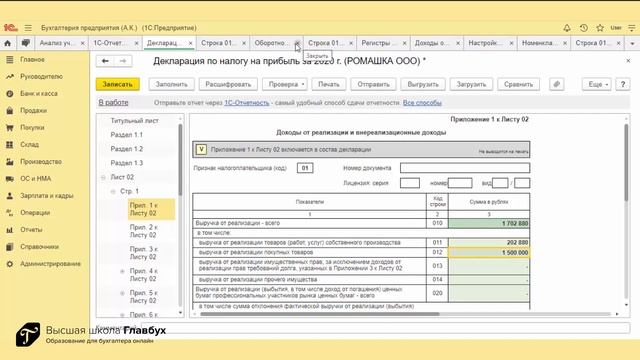This screenshot has height=360, width=640.
Task: Select row 010 amount cell 1 702 880
Action: pyautogui.click(x=489, y=223)
